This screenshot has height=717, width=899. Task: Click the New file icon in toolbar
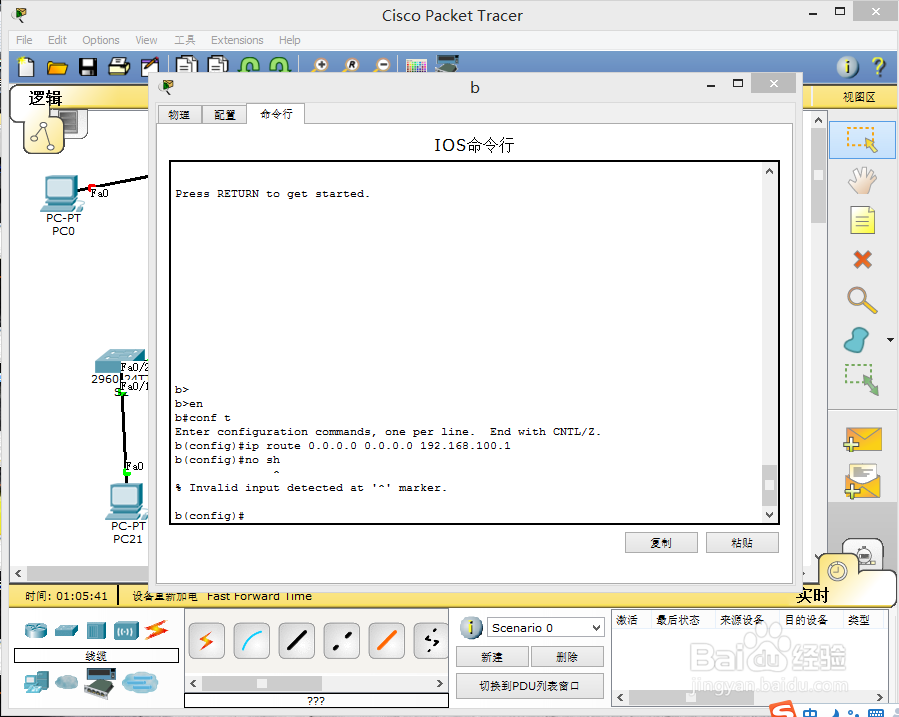tap(25, 66)
